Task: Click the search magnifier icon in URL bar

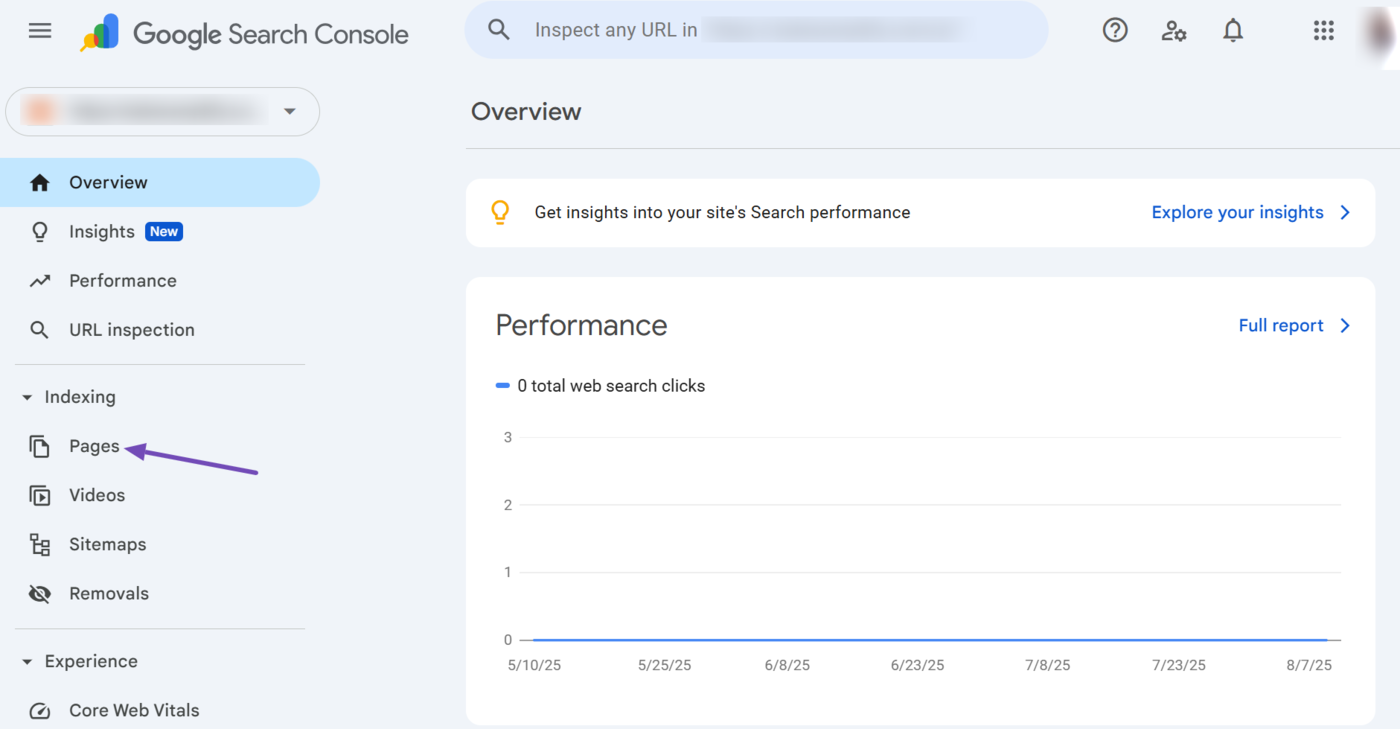Action: point(499,30)
